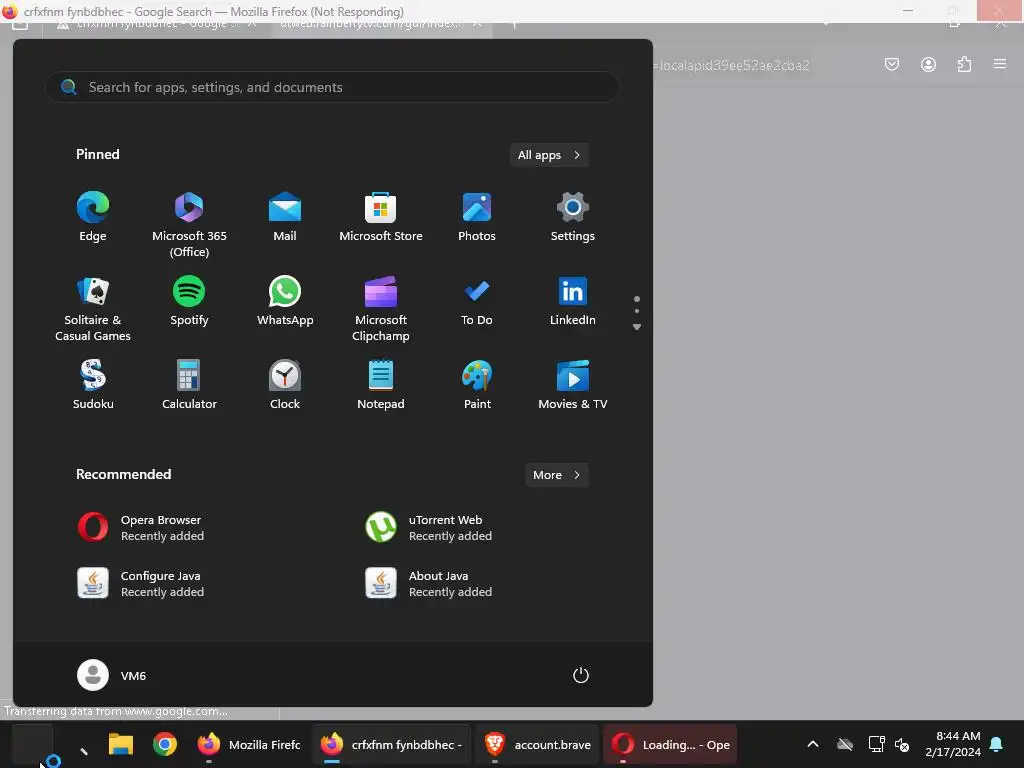Open Paint
This screenshot has height=768, width=1024.
477,385
